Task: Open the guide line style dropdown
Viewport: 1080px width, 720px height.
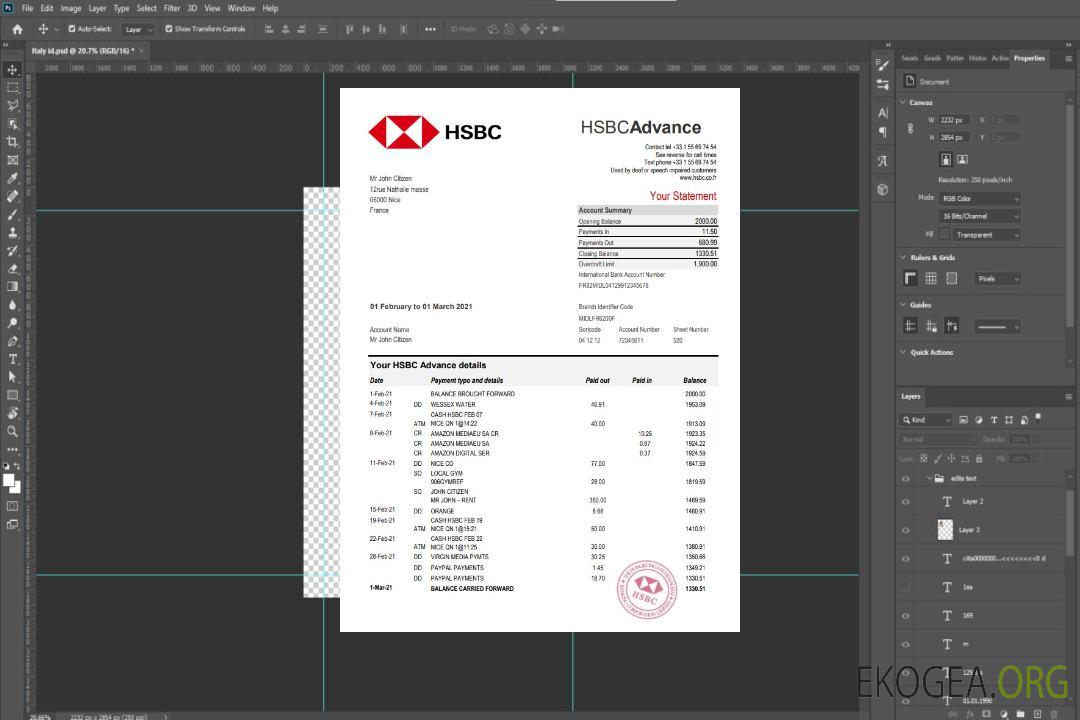Action: tap(997, 327)
